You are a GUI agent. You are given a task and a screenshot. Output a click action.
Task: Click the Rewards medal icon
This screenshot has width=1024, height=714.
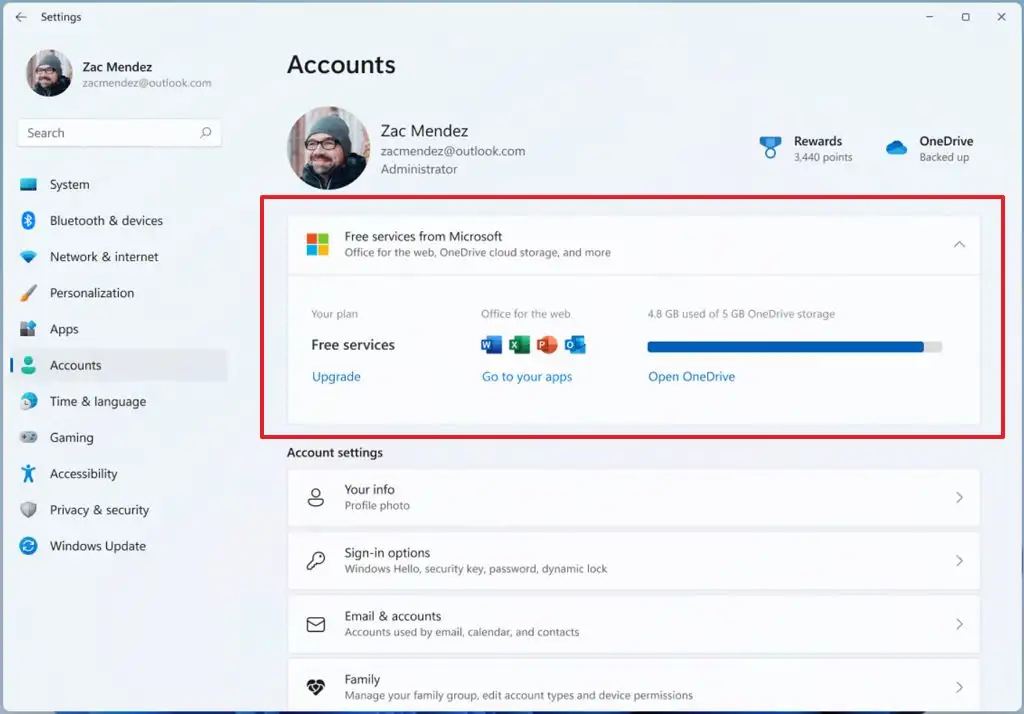point(769,148)
